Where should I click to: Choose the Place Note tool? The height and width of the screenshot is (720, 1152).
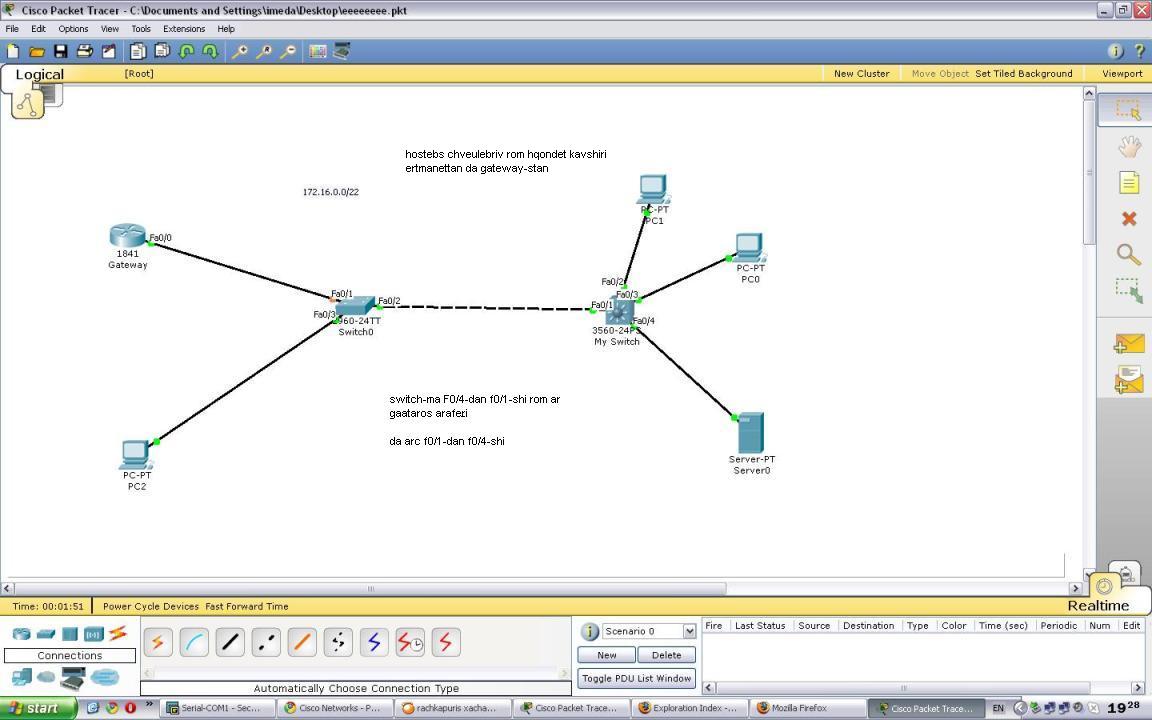click(1128, 182)
